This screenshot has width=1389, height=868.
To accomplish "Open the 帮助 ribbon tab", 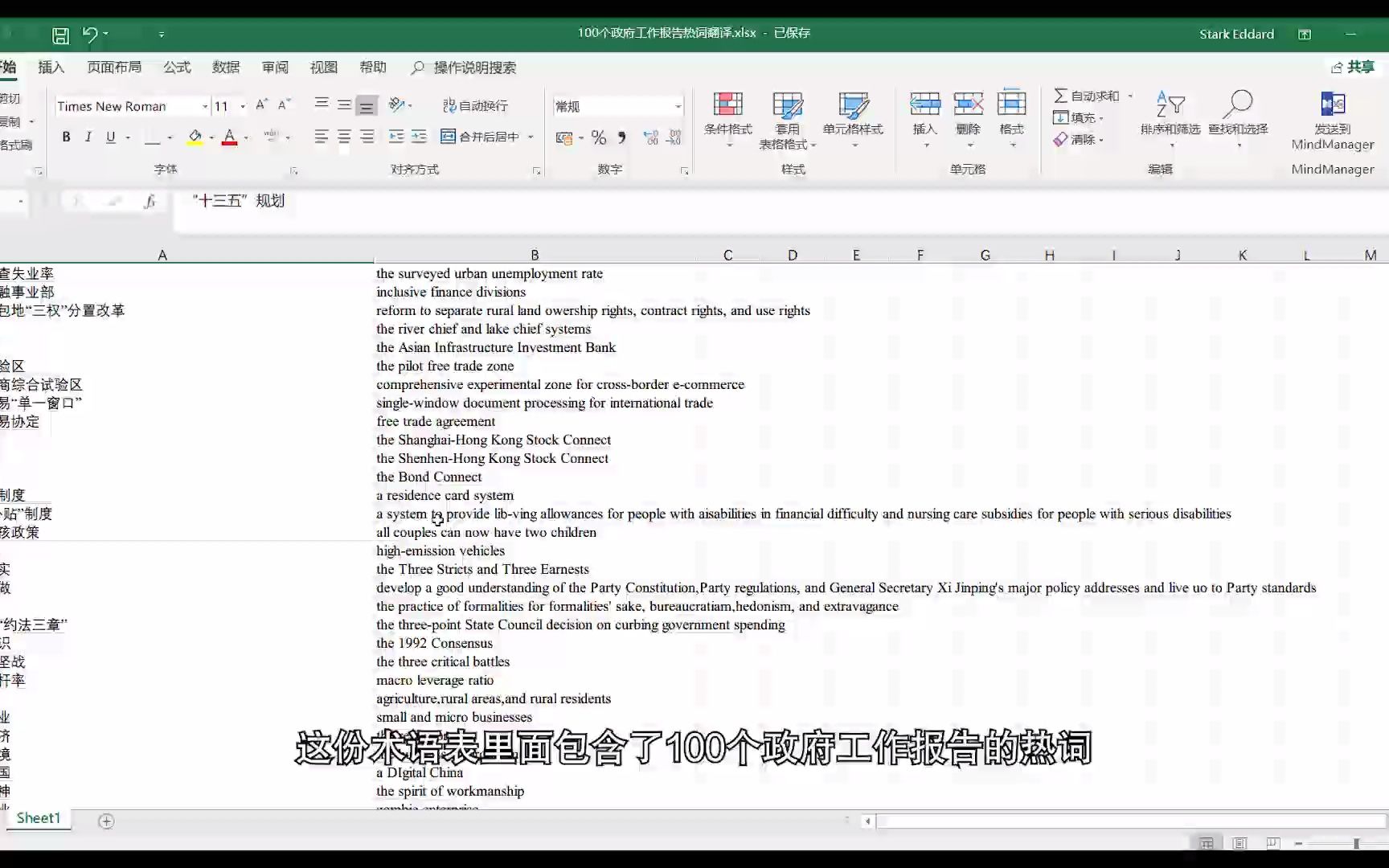I will 373,68.
